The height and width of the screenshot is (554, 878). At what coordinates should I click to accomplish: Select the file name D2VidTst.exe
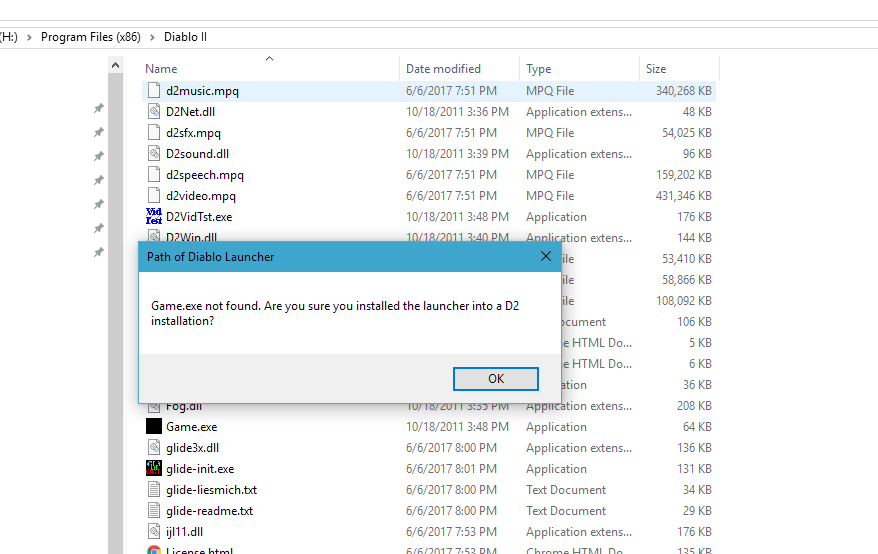pos(199,217)
